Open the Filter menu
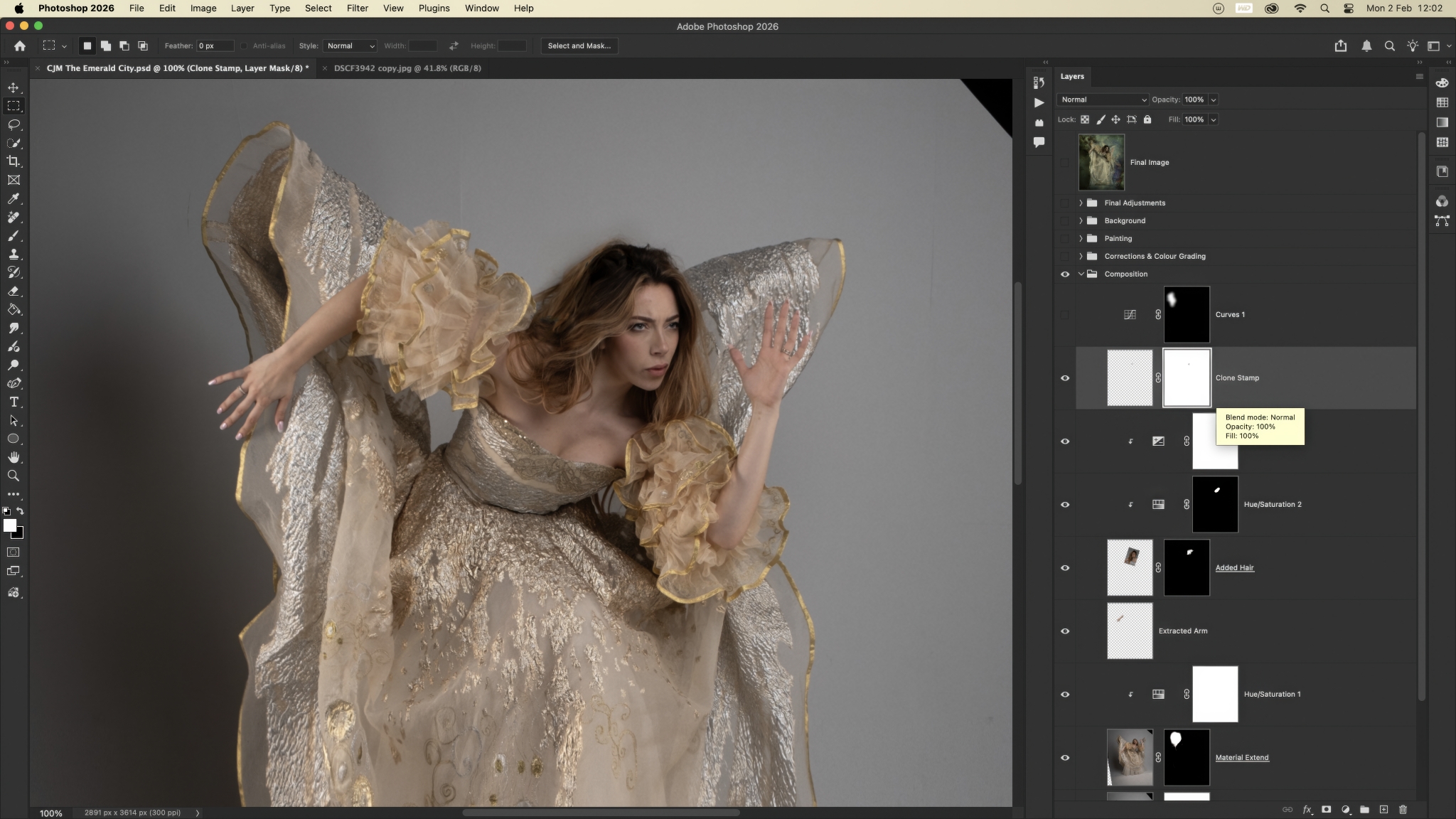 tap(357, 8)
